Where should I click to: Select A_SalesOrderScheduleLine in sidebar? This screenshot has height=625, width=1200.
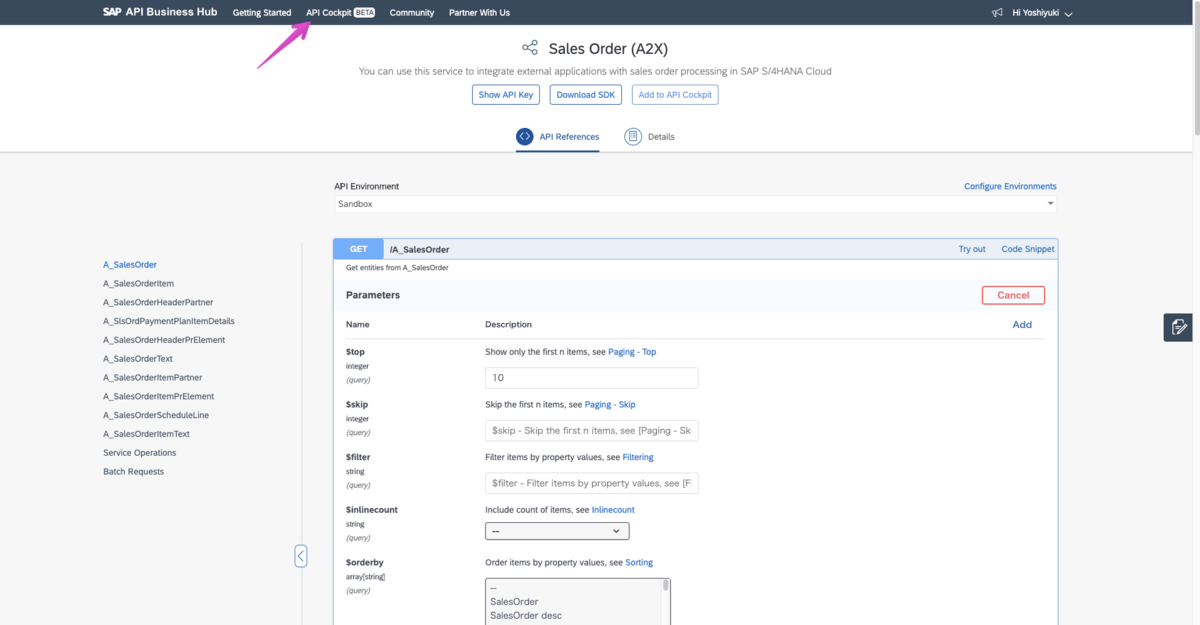[156, 415]
